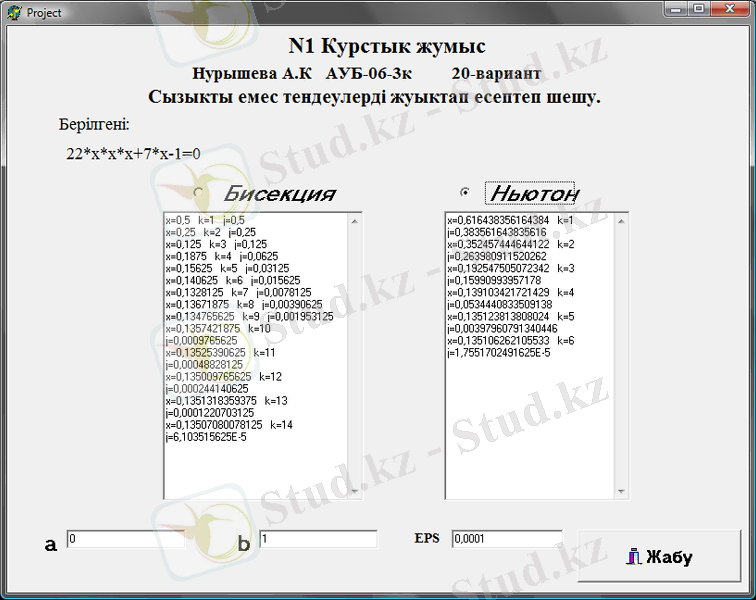This screenshot has width=756, height=600.
Task: Click the Жабу close button
Action: 659,556
